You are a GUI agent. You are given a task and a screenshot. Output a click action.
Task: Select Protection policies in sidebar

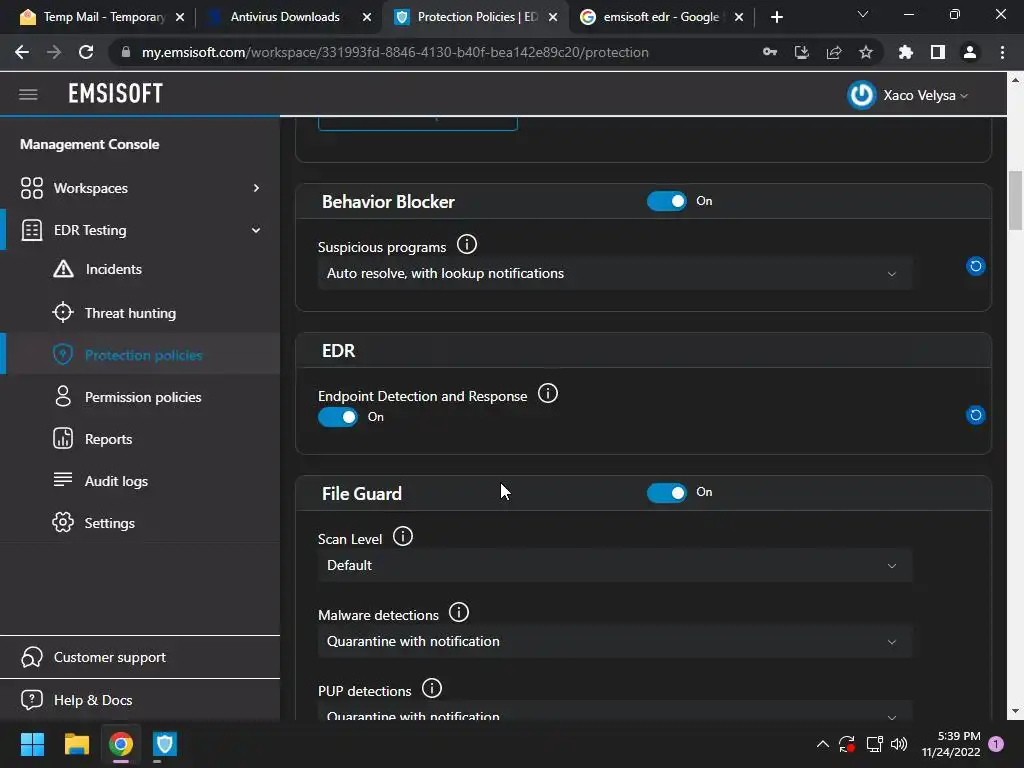click(x=144, y=355)
